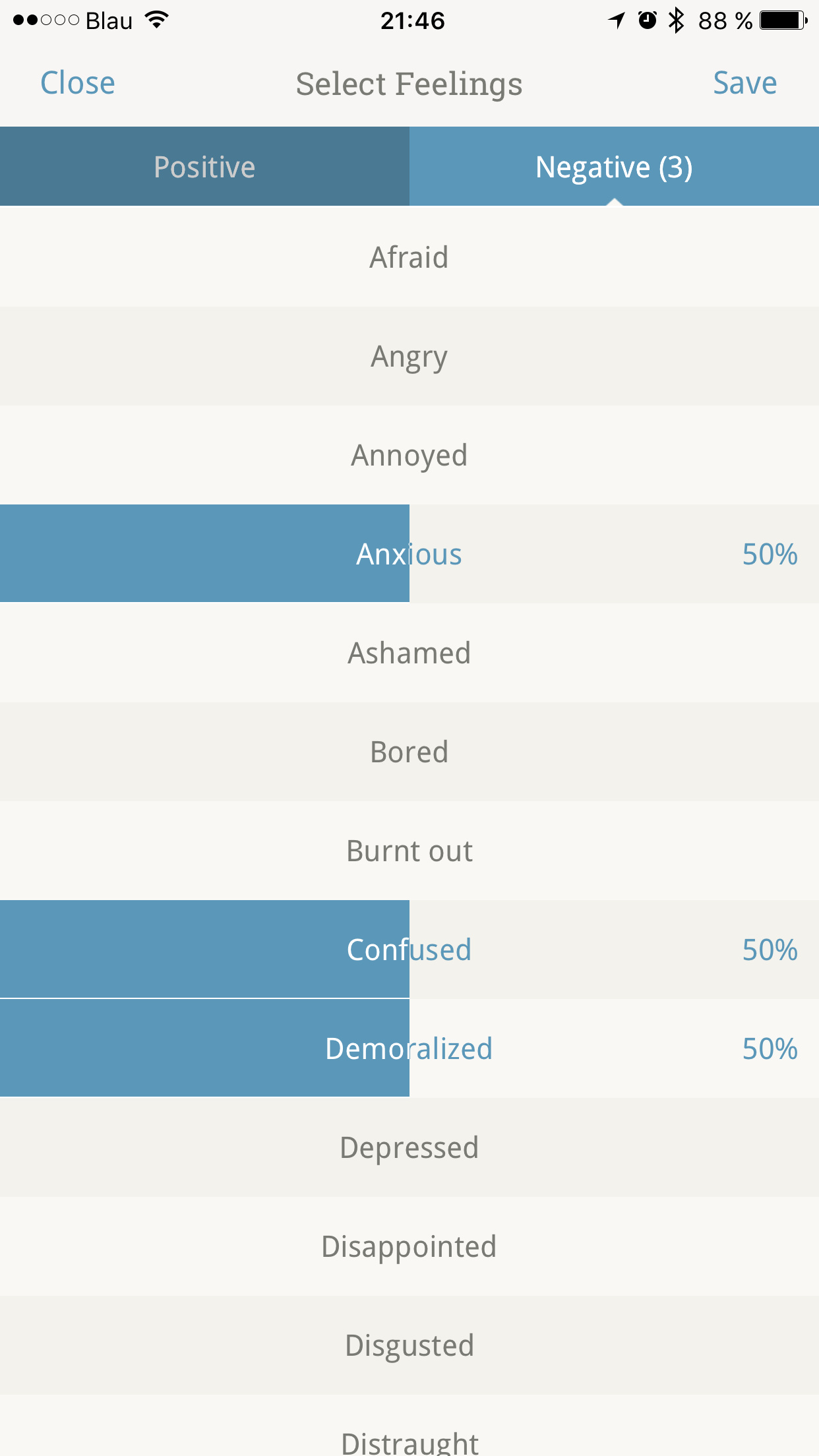Select the Negative (3) tab
Viewport: 819px width, 1456px height.
pyautogui.click(x=614, y=167)
